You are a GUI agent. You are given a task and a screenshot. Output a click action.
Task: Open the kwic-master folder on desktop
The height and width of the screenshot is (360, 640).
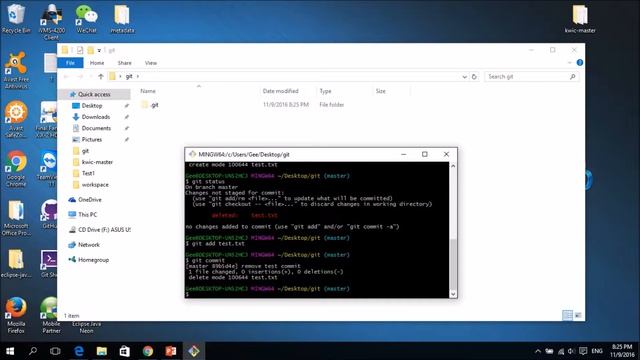580,19
